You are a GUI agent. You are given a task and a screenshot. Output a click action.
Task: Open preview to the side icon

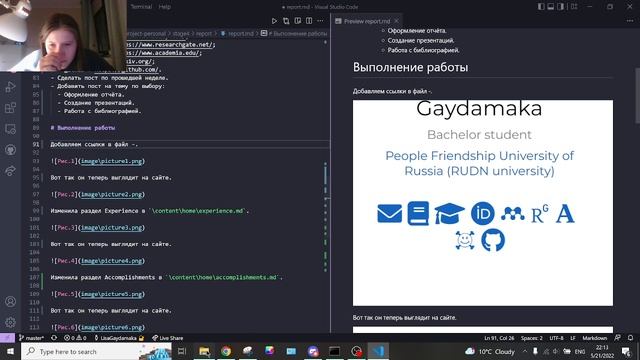298,21
